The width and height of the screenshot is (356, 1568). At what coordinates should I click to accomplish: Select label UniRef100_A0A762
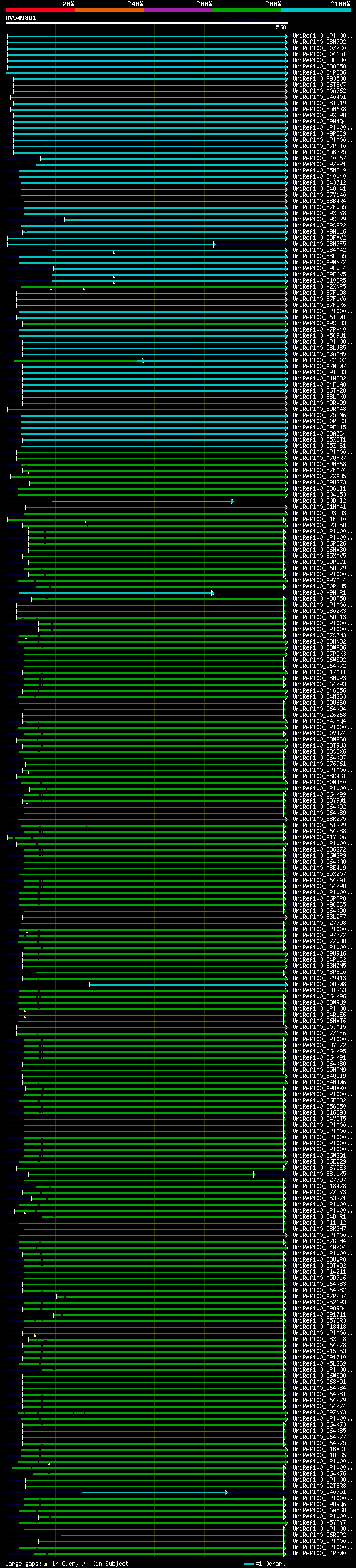pyautogui.click(x=319, y=91)
